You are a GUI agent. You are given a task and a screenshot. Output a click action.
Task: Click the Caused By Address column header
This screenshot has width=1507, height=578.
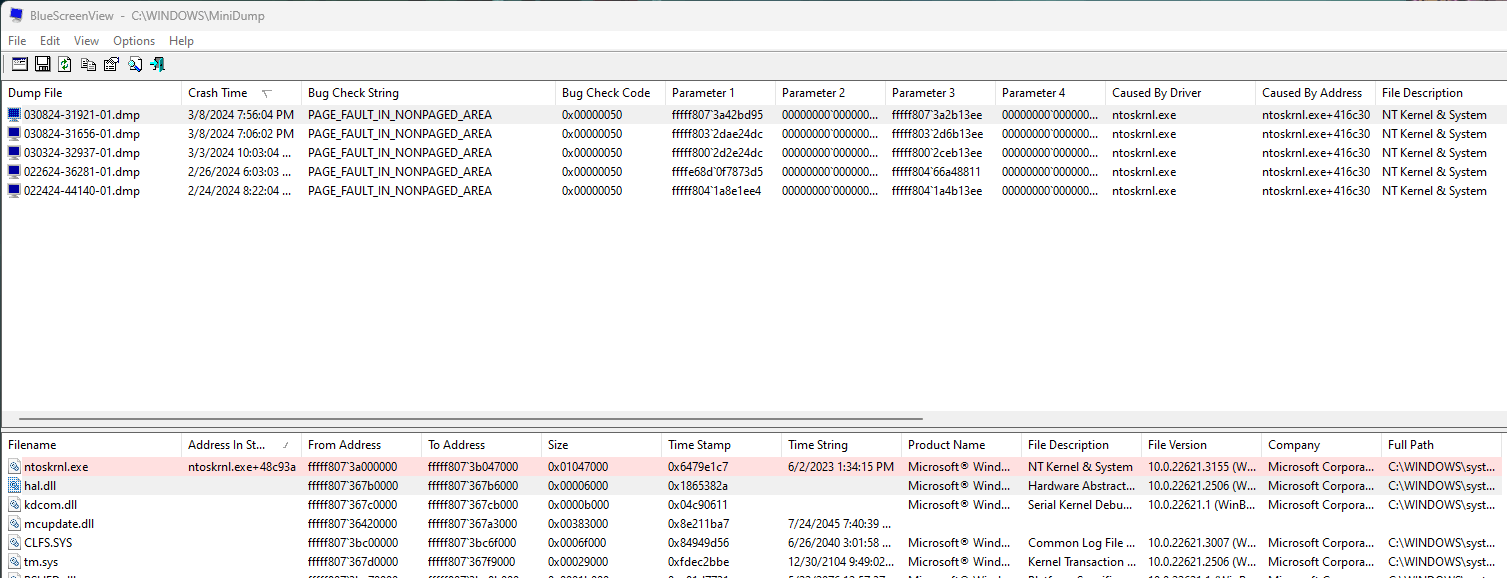tap(1315, 93)
